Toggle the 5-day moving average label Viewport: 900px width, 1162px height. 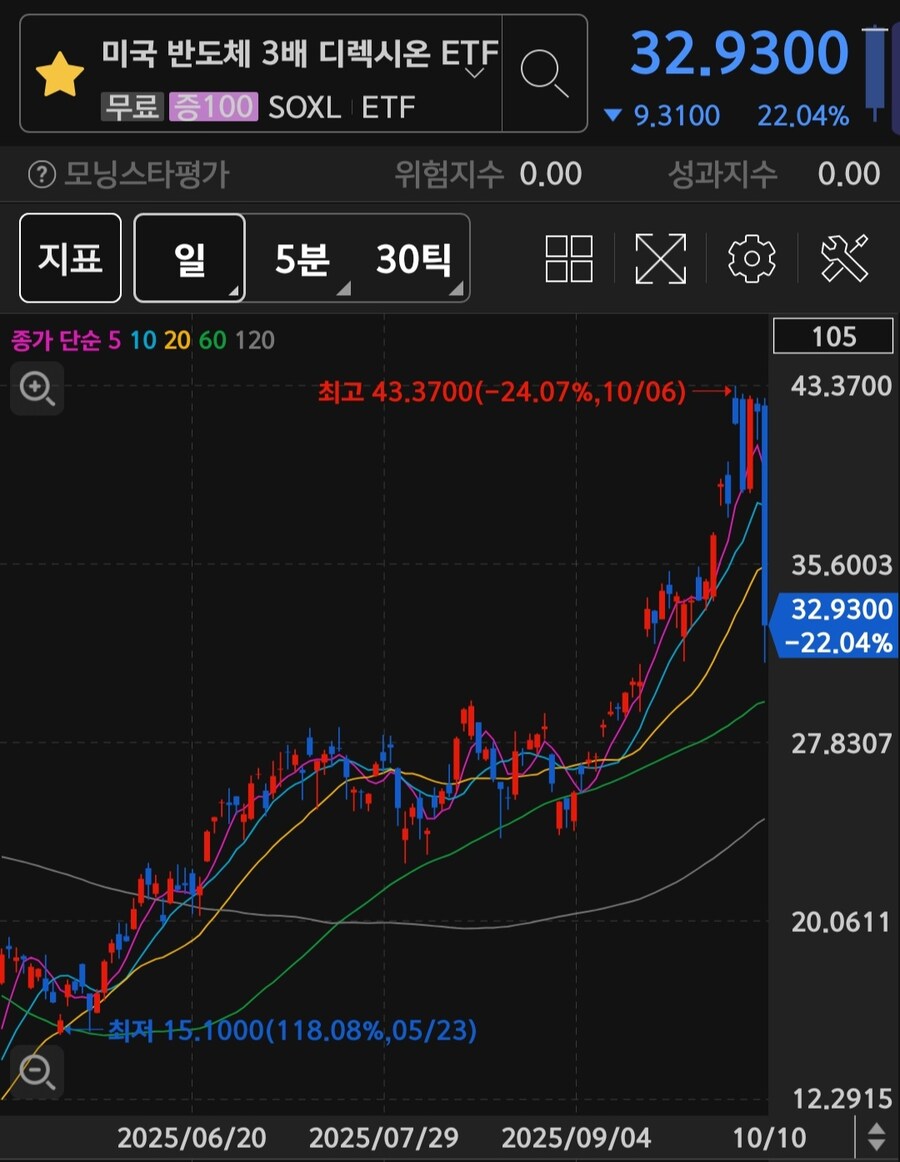(x=113, y=341)
